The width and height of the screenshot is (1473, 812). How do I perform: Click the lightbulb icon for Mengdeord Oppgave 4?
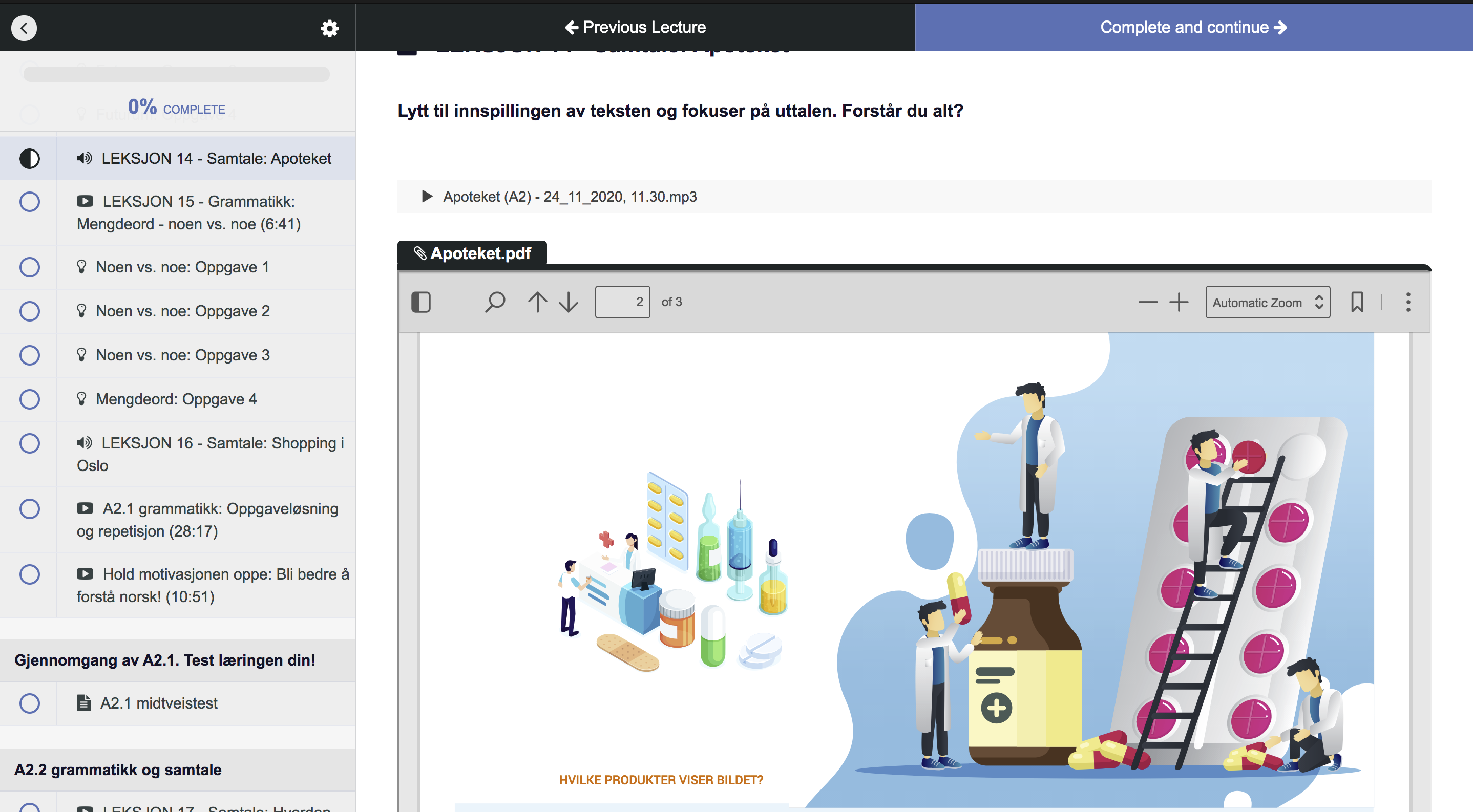(x=82, y=399)
